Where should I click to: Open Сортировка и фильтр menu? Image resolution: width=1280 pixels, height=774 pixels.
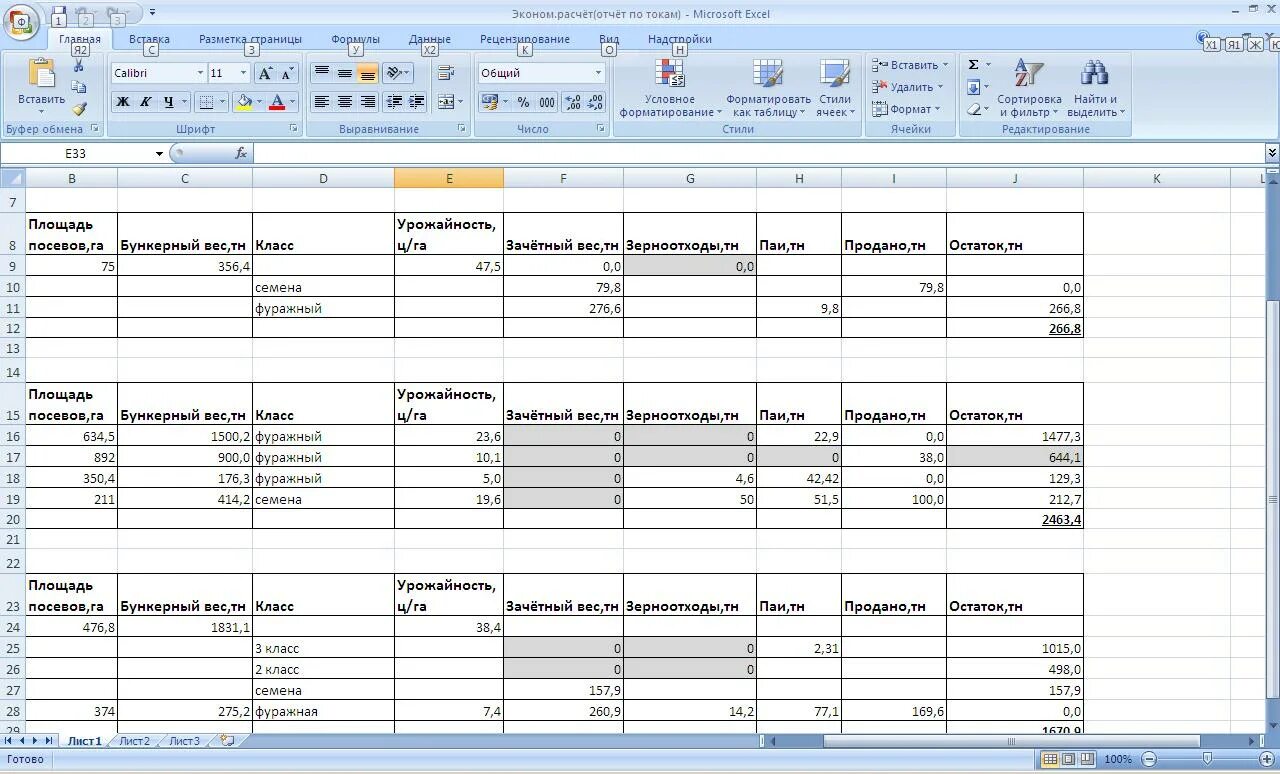pyautogui.click(x=1029, y=88)
